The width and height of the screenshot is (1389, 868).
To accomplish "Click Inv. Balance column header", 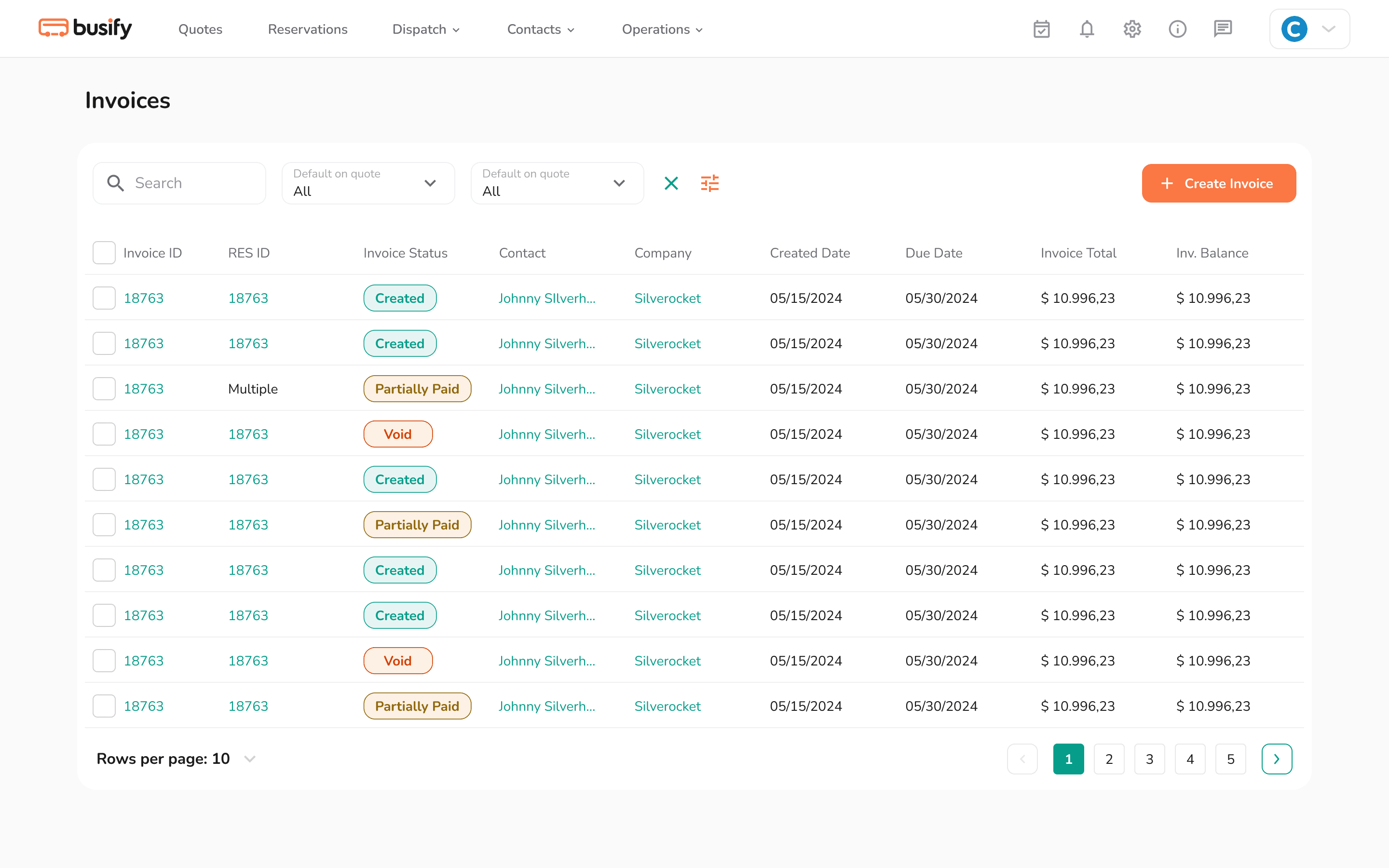I will pyautogui.click(x=1212, y=253).
